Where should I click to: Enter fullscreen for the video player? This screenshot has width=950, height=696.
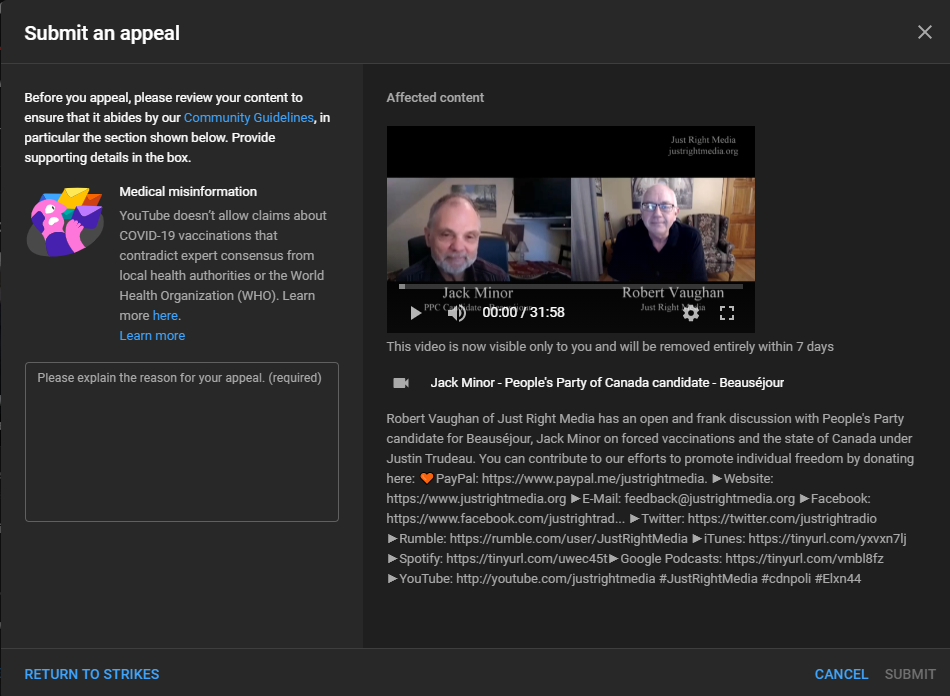pos(727,313)
